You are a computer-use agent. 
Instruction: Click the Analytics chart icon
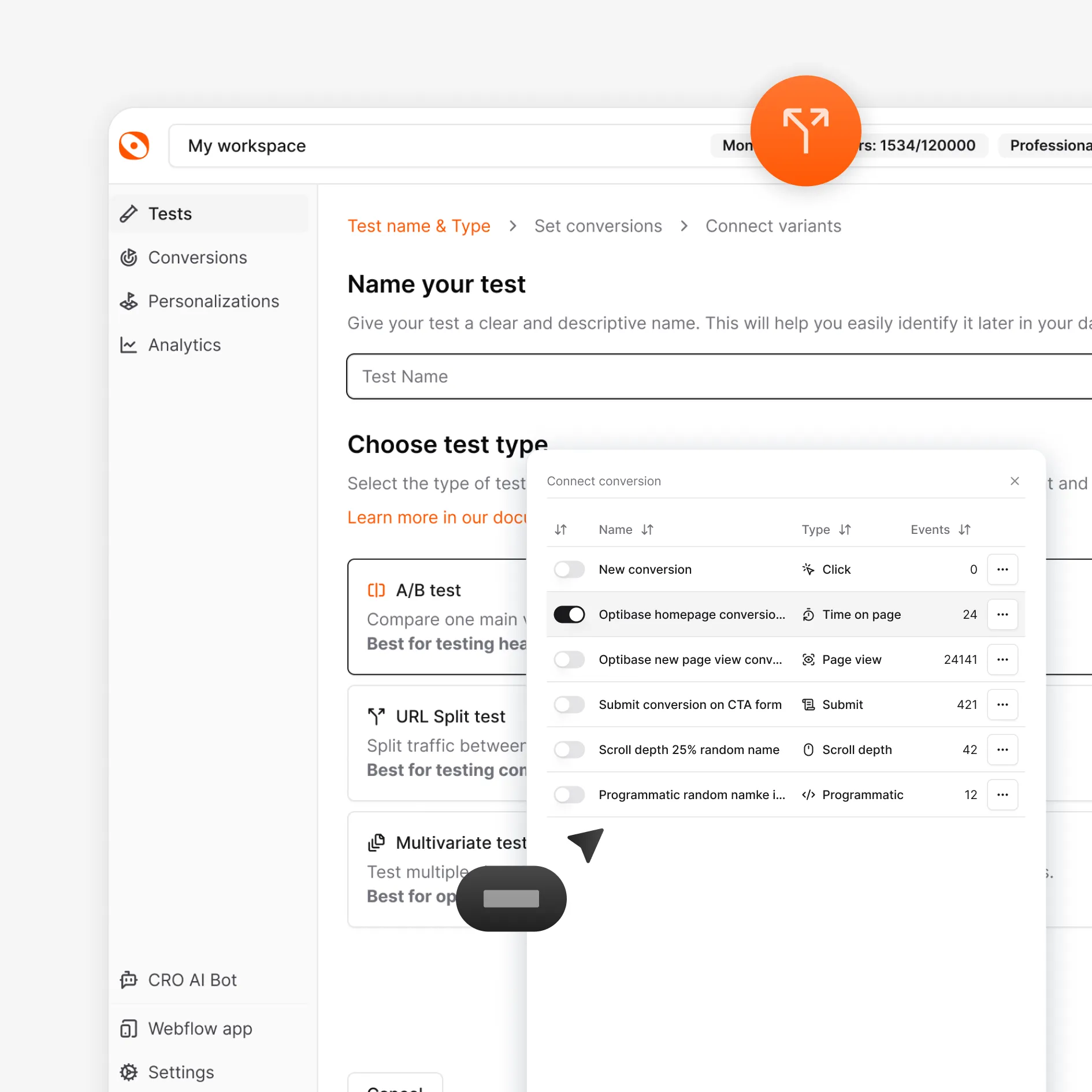[128, 345]
